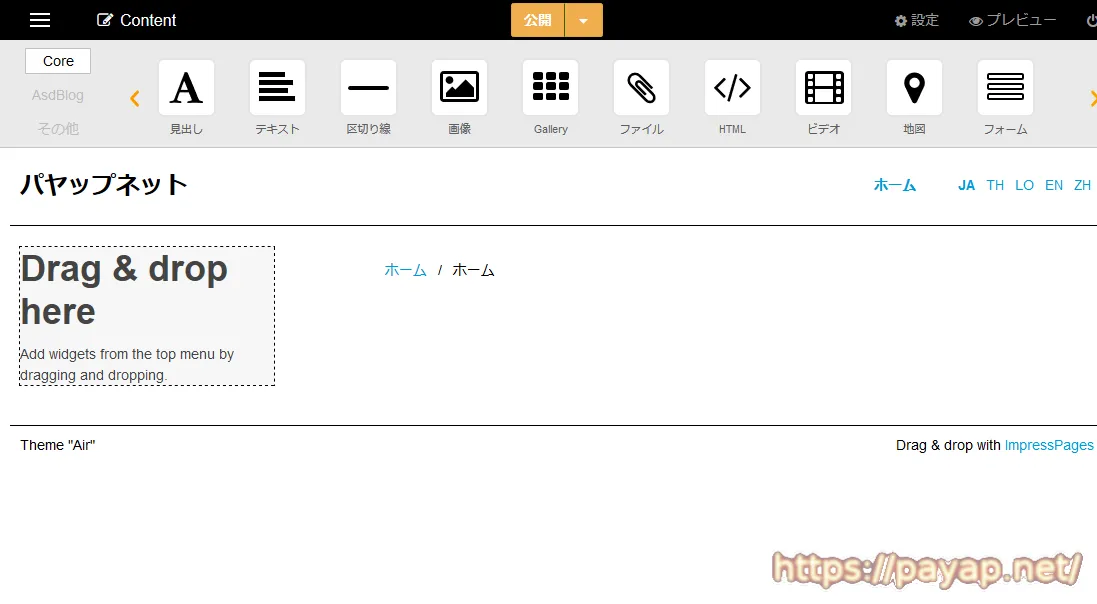This screenshot has height=604, width=1097.
Task: Switch to the AsdBlog widget tab
Action: click(58, 95)
